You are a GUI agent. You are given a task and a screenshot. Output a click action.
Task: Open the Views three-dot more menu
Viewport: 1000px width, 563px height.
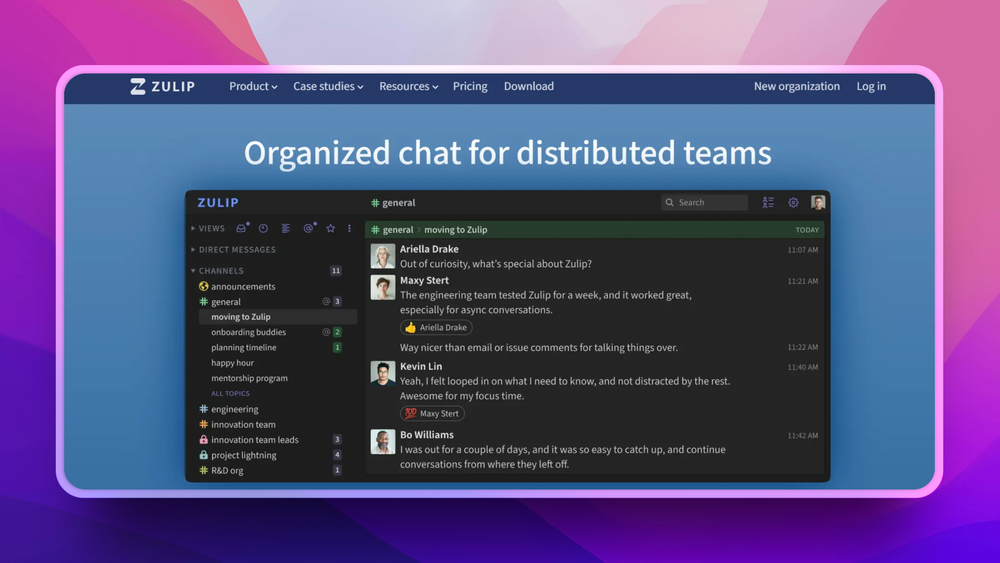(x=349, y=228)
